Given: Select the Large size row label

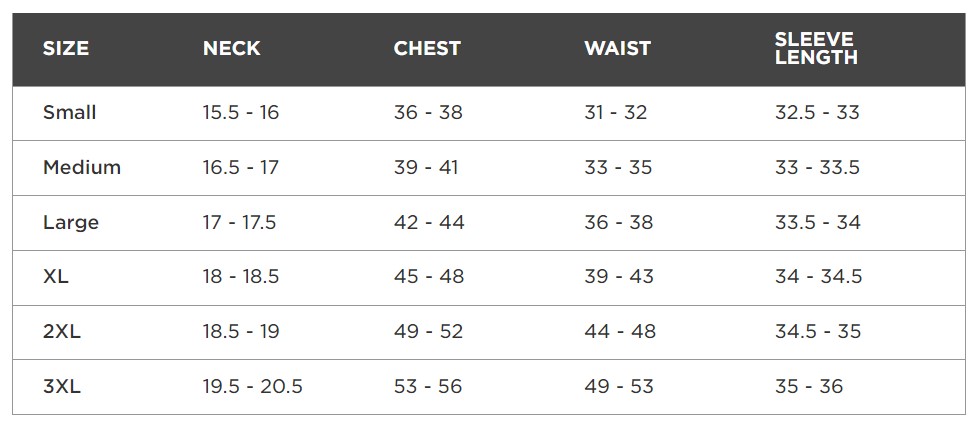Looking at the screenshot, I should [x=71, y=223].
